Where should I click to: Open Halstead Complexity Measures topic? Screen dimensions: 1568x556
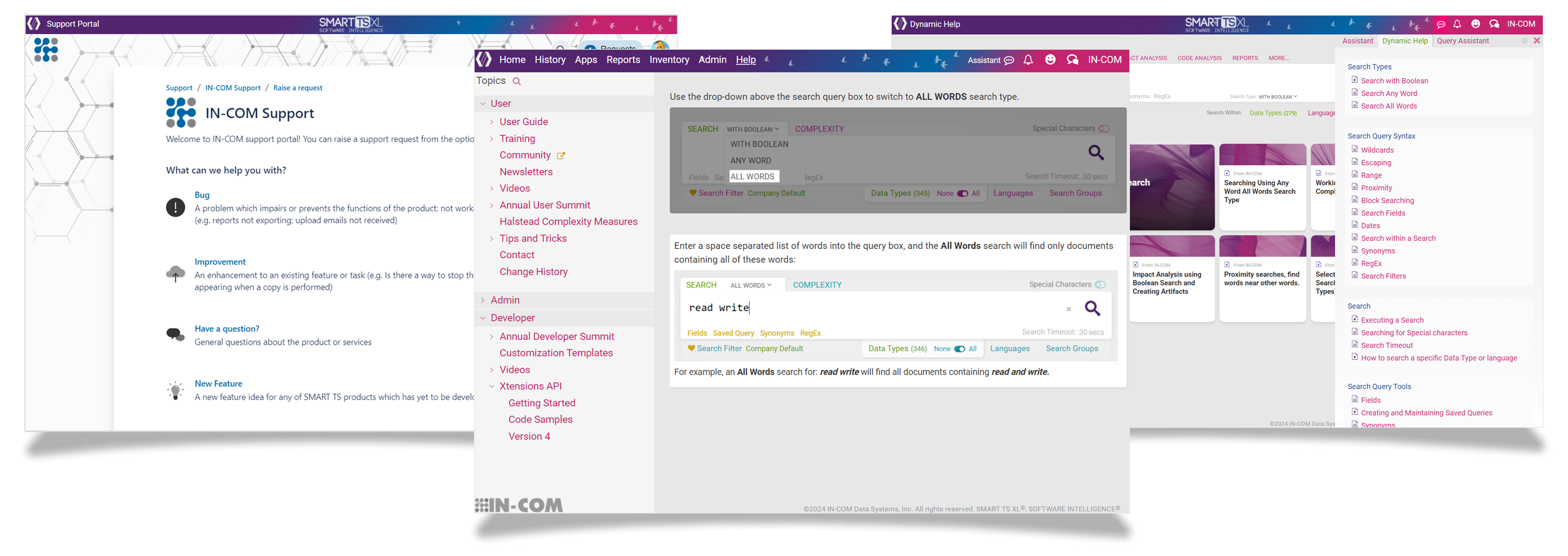click(569, 221)
